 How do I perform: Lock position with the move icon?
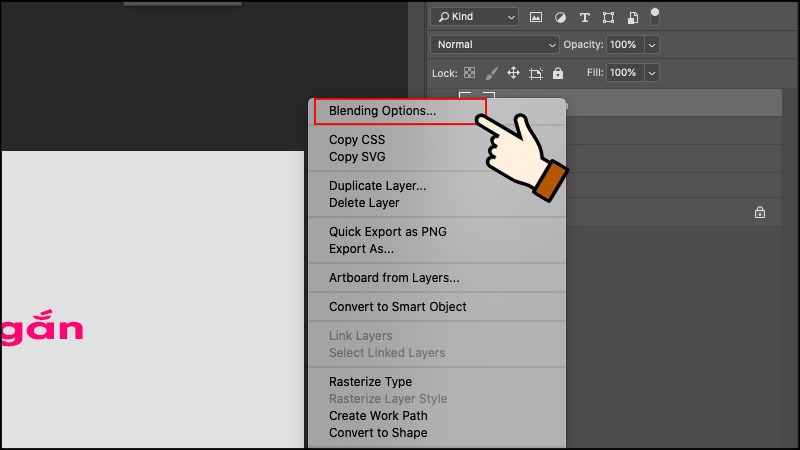coord(513,73)
